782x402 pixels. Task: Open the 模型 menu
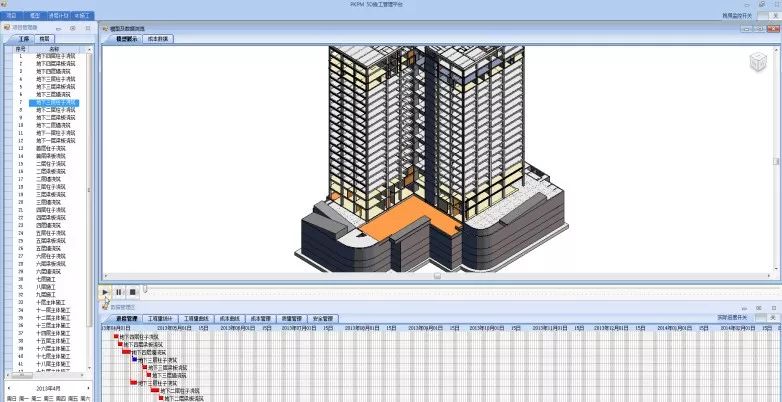(x=34, y=16)
